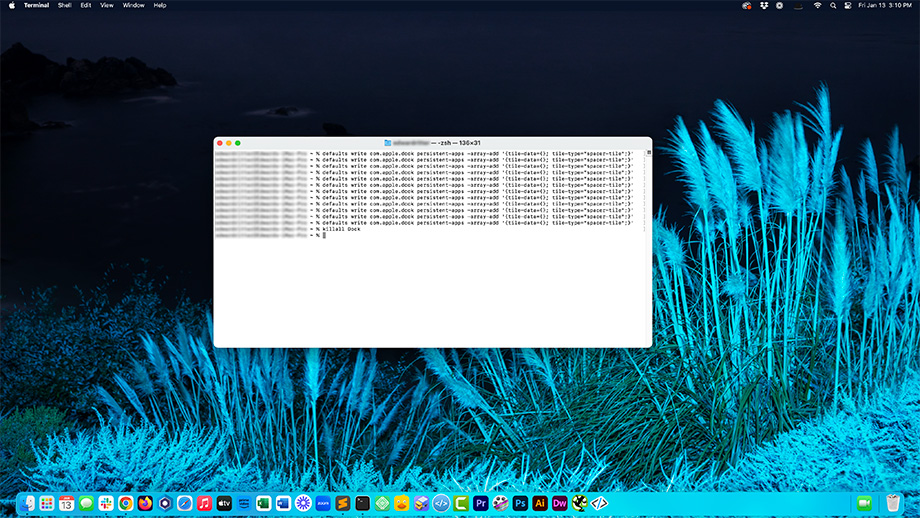Open Spotlight search in menu bar

(833, 5)
